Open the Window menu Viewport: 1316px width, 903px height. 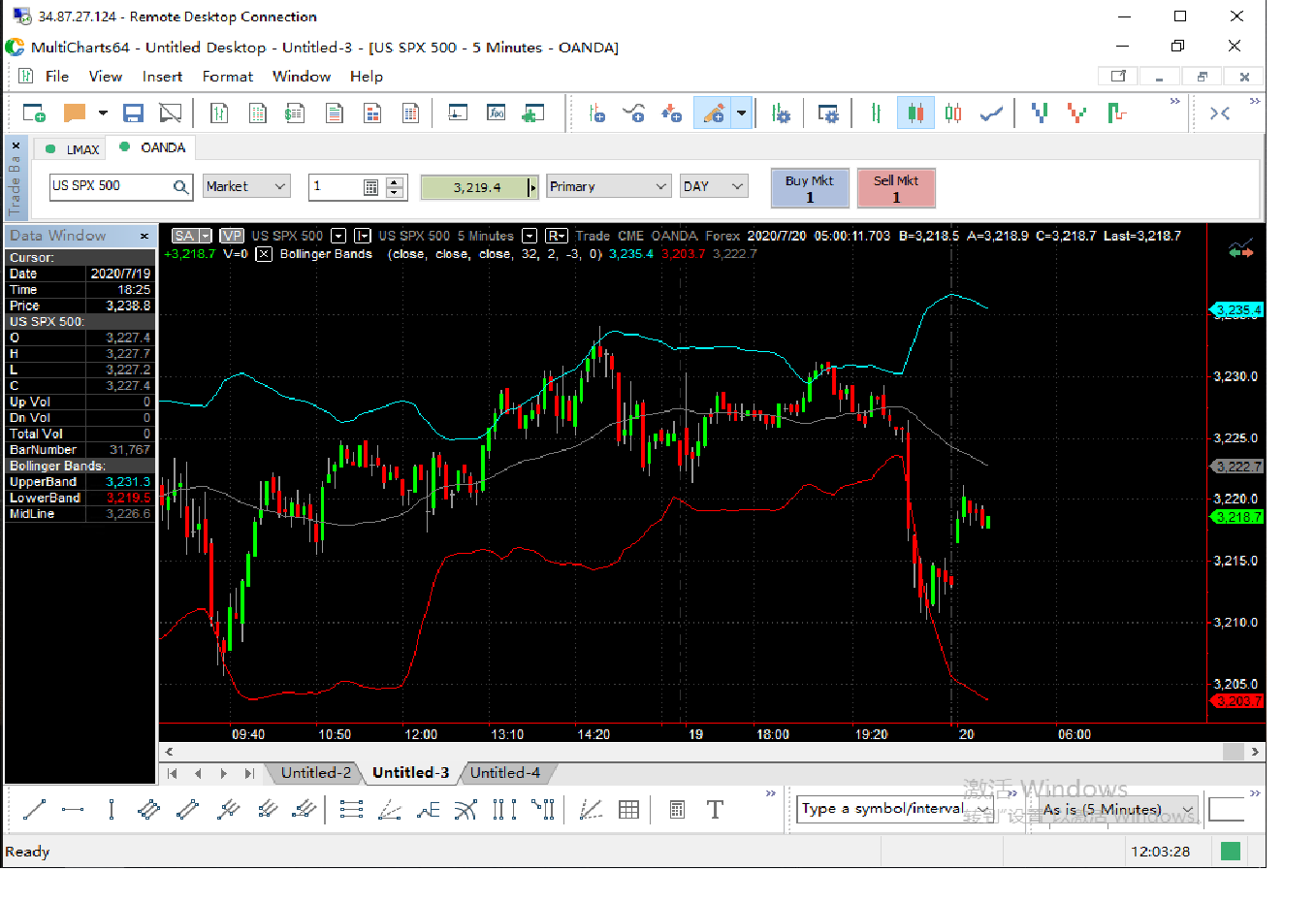pyautogui.click(x=302, y=77)
